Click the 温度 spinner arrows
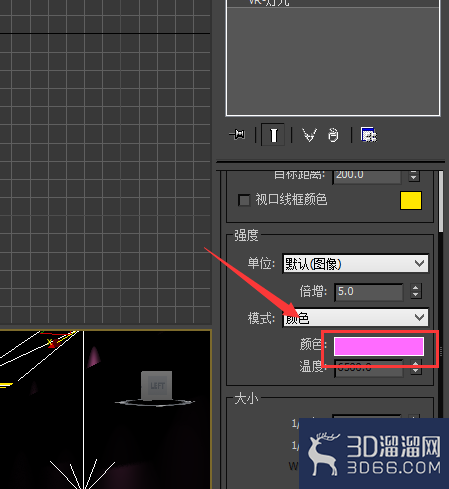 416,367
